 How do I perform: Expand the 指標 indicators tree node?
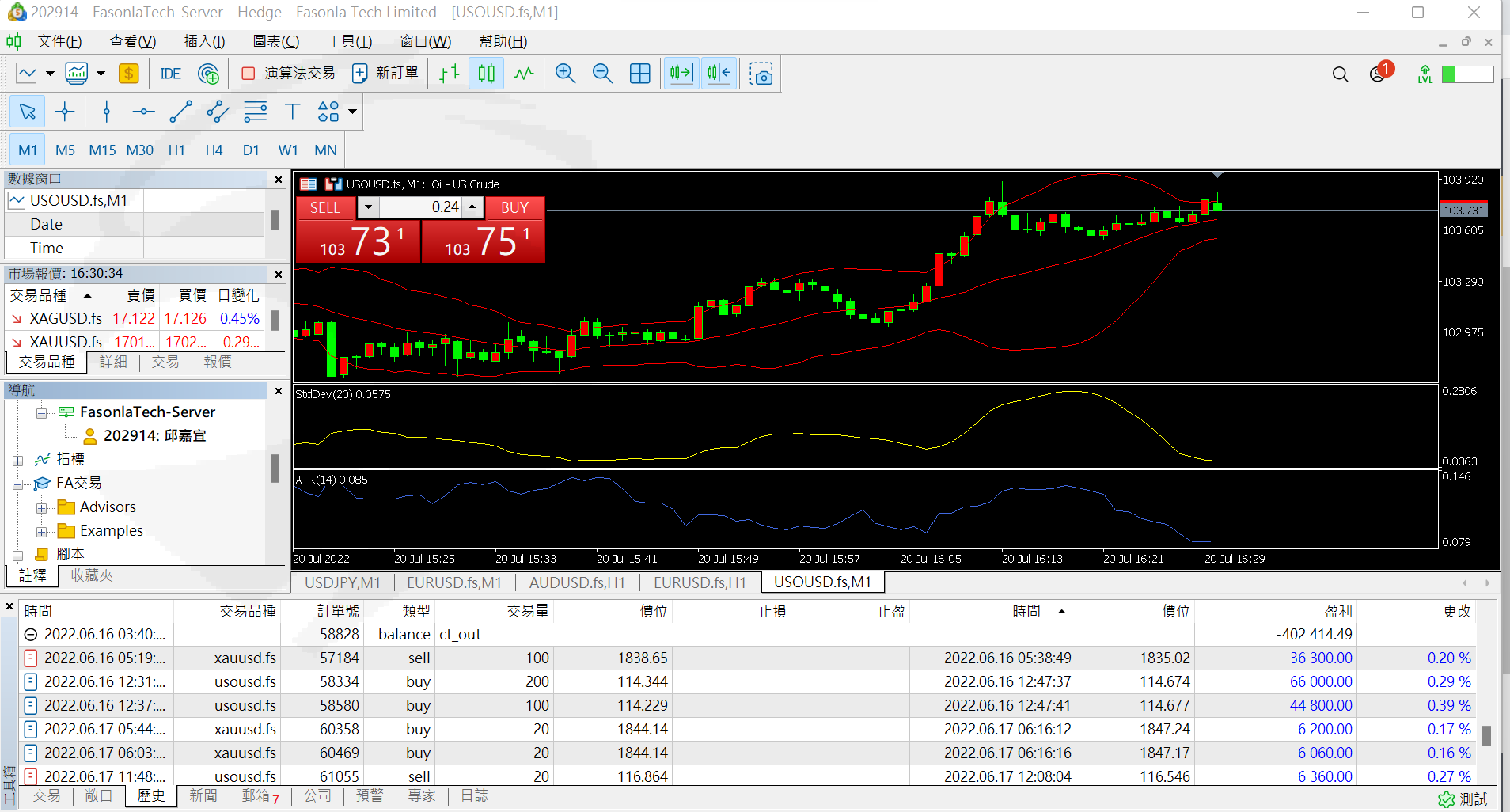click(17, 461)
